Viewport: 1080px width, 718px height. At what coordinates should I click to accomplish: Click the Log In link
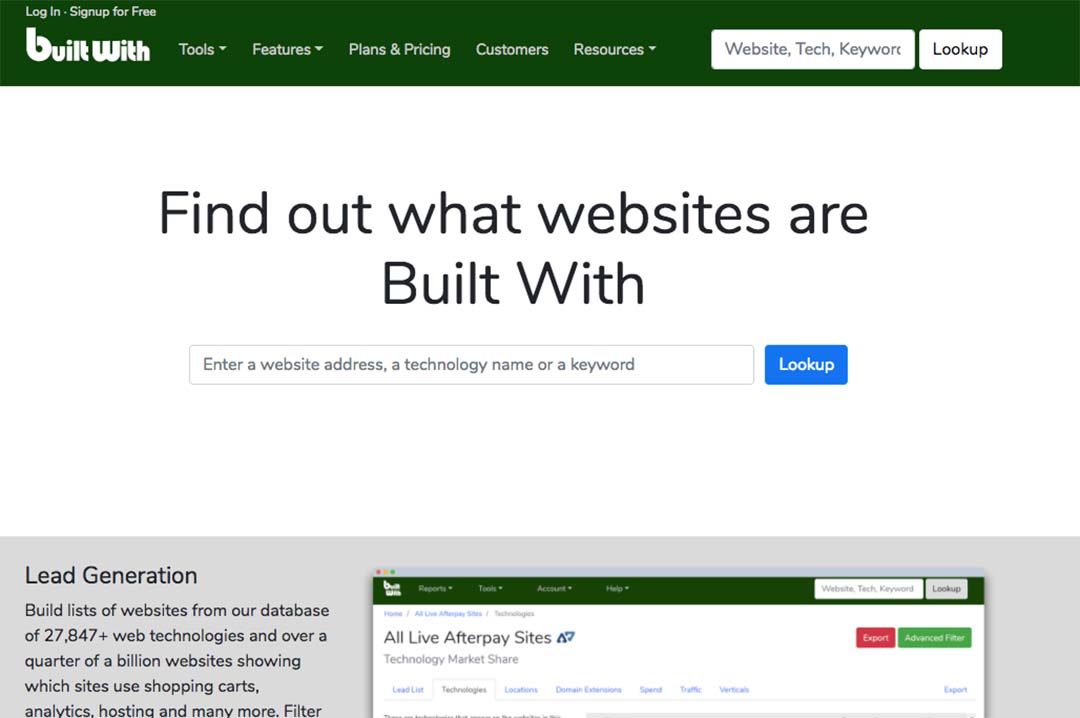tap(43, 12)
